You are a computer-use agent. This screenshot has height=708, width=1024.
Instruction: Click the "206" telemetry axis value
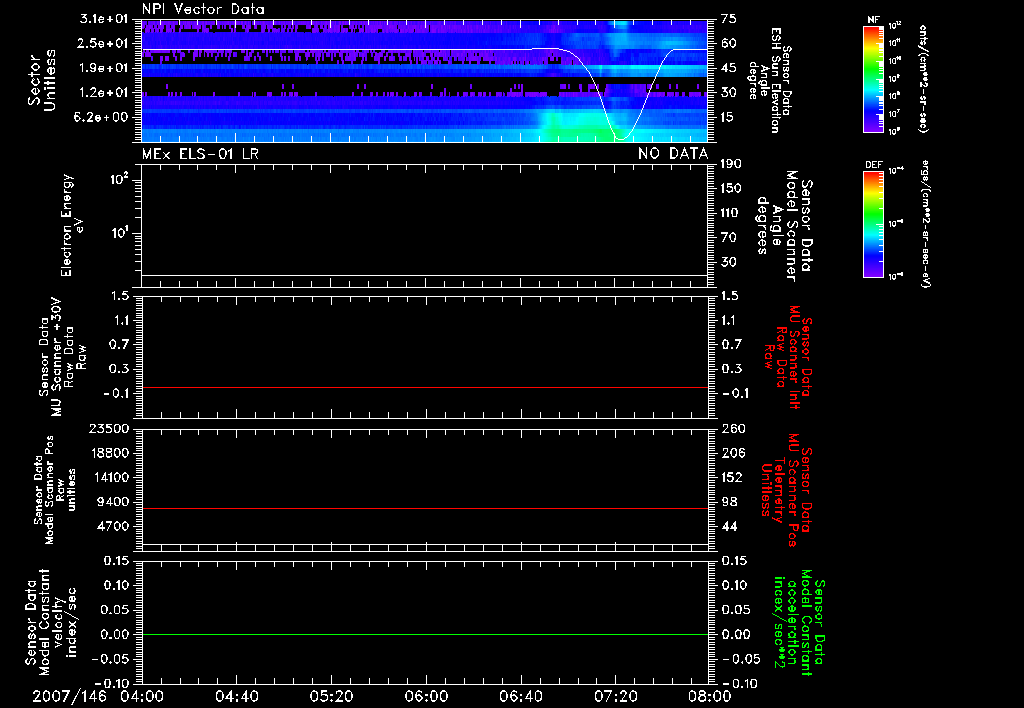click(x=733, y=453)
